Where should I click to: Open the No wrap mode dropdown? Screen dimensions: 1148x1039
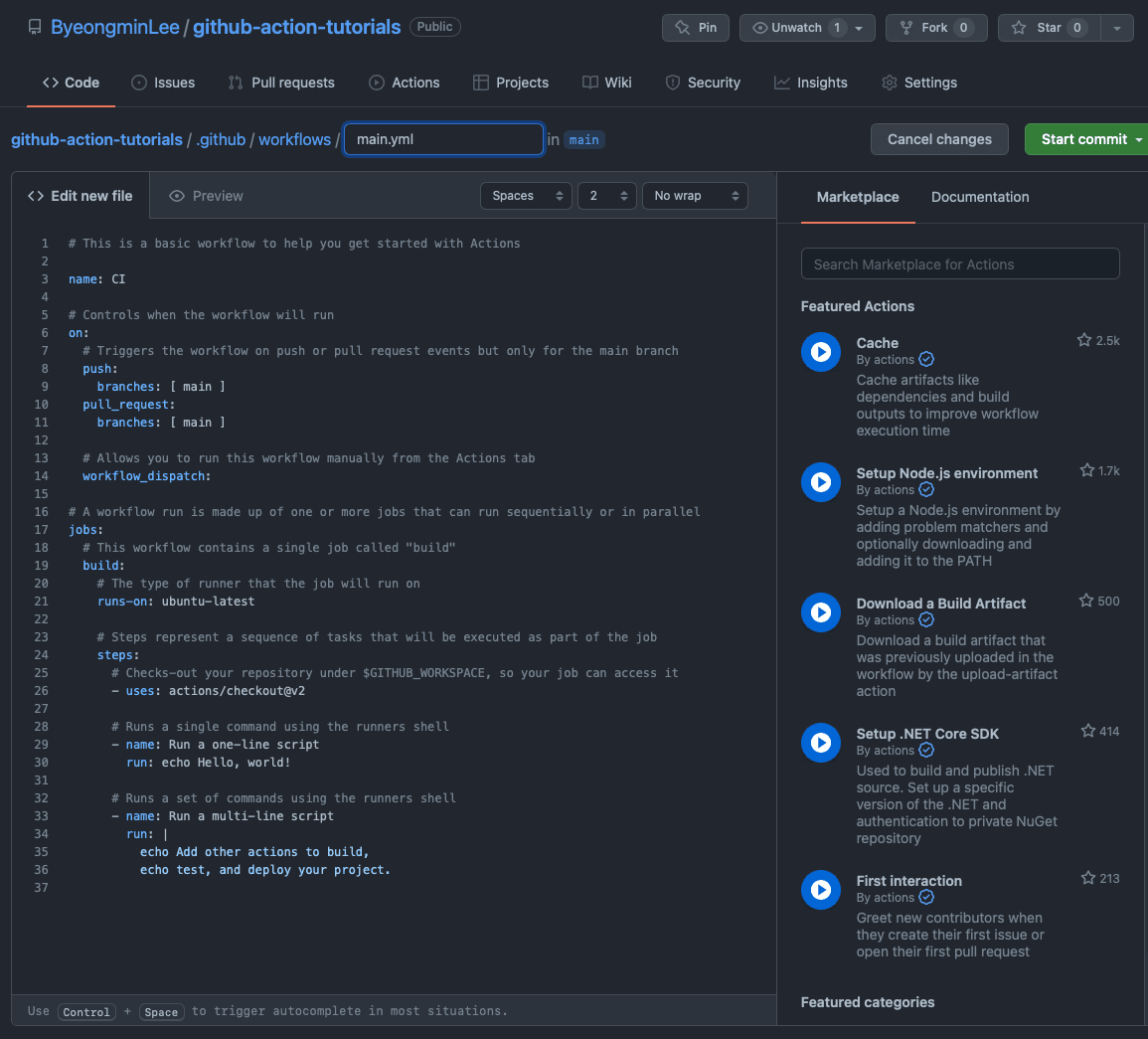pyautogui.click(x=695, y=196)
